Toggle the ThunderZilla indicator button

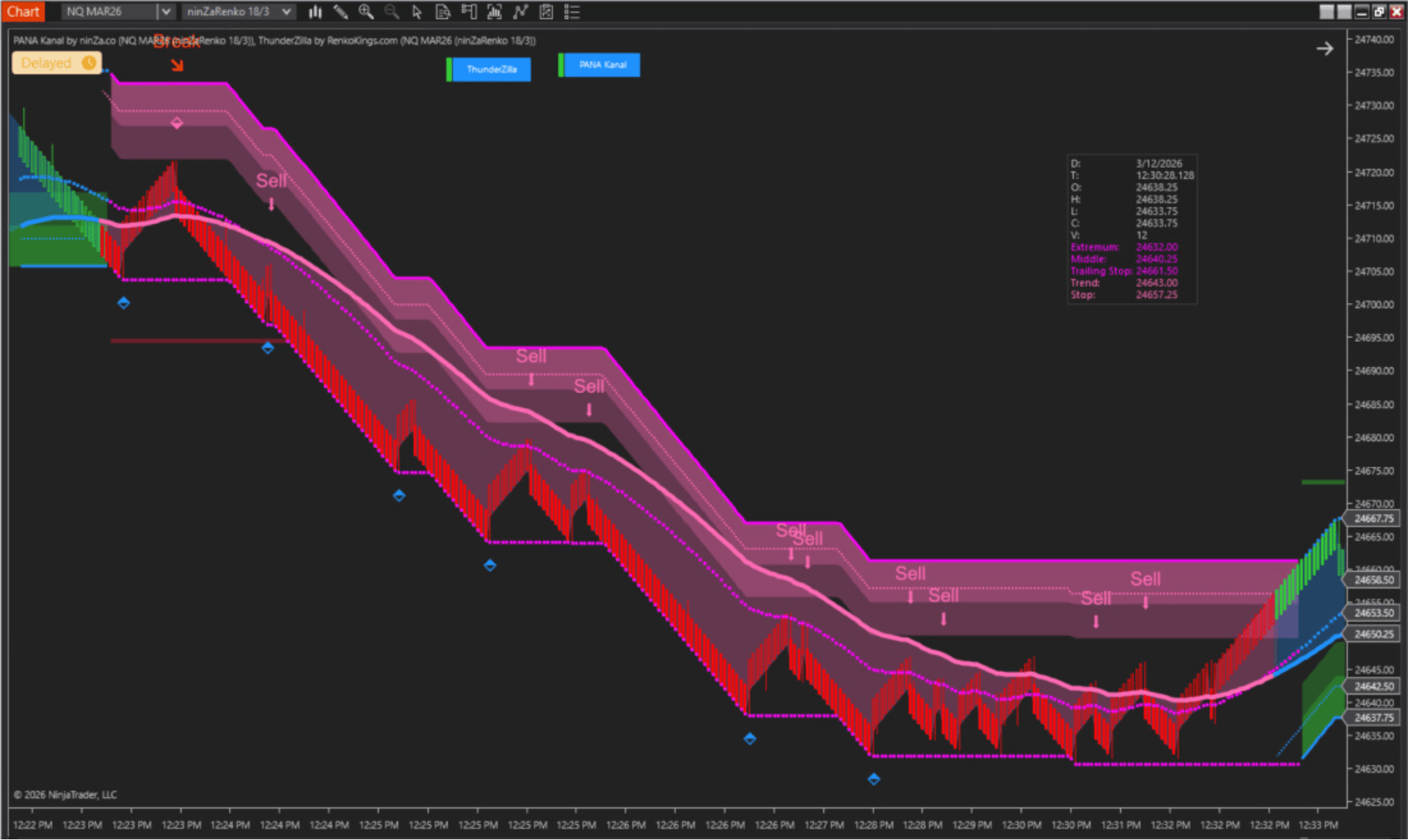point(492,70)
